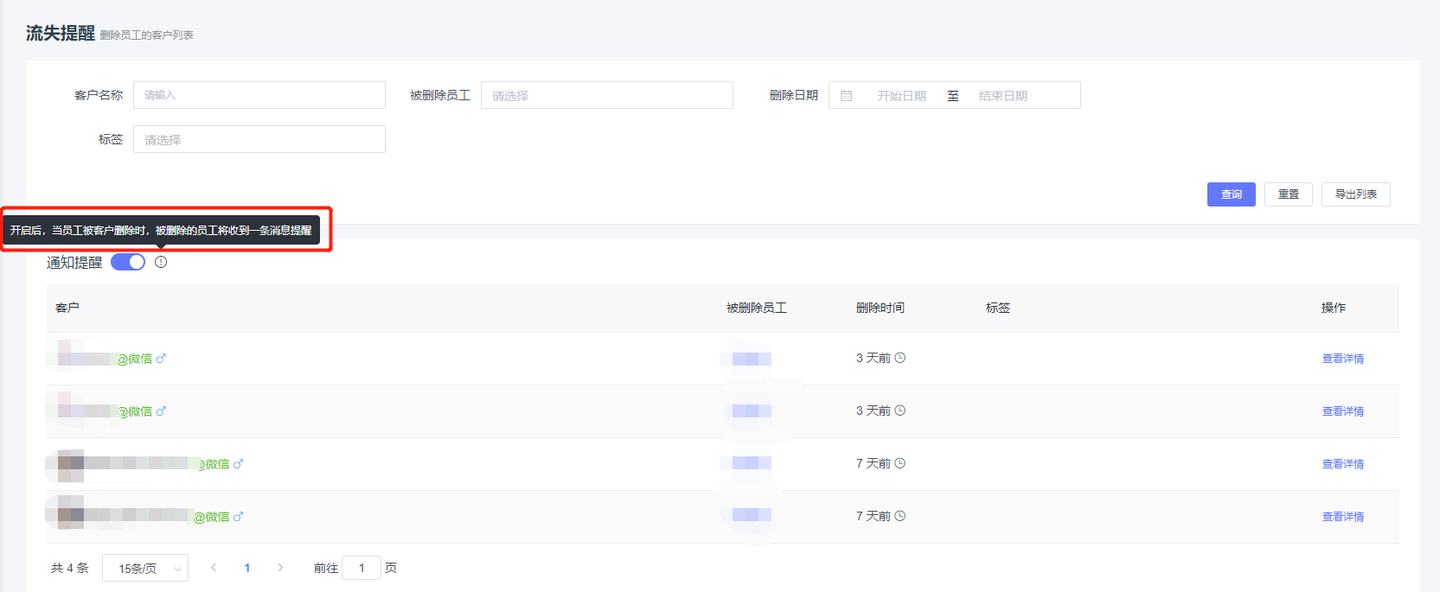Toggle the 通知提醒 switch
1440x592 pixels.
point(128,262)
